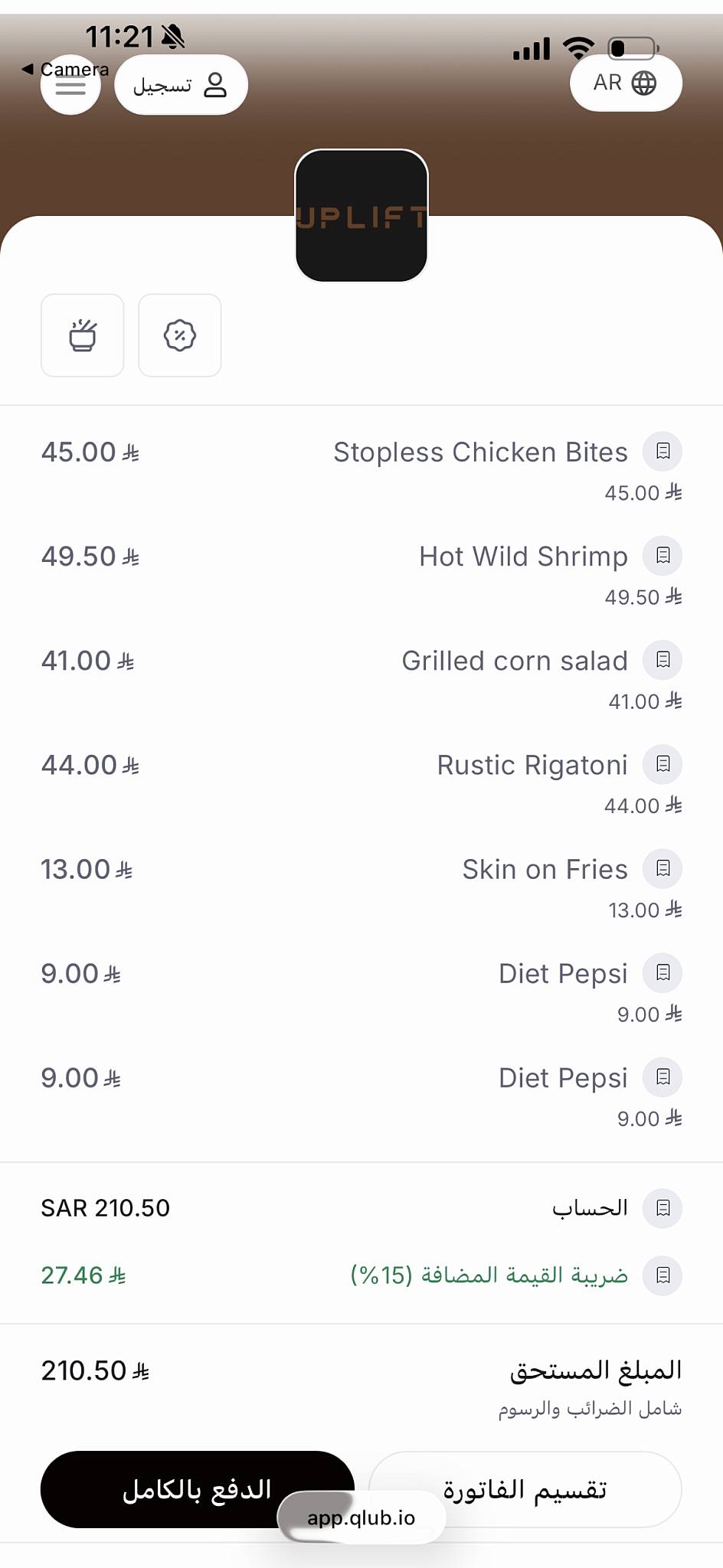
Task: Tap the UPLIFT restaurant logo
Action: pyautogui.click(x=361, y=216)
